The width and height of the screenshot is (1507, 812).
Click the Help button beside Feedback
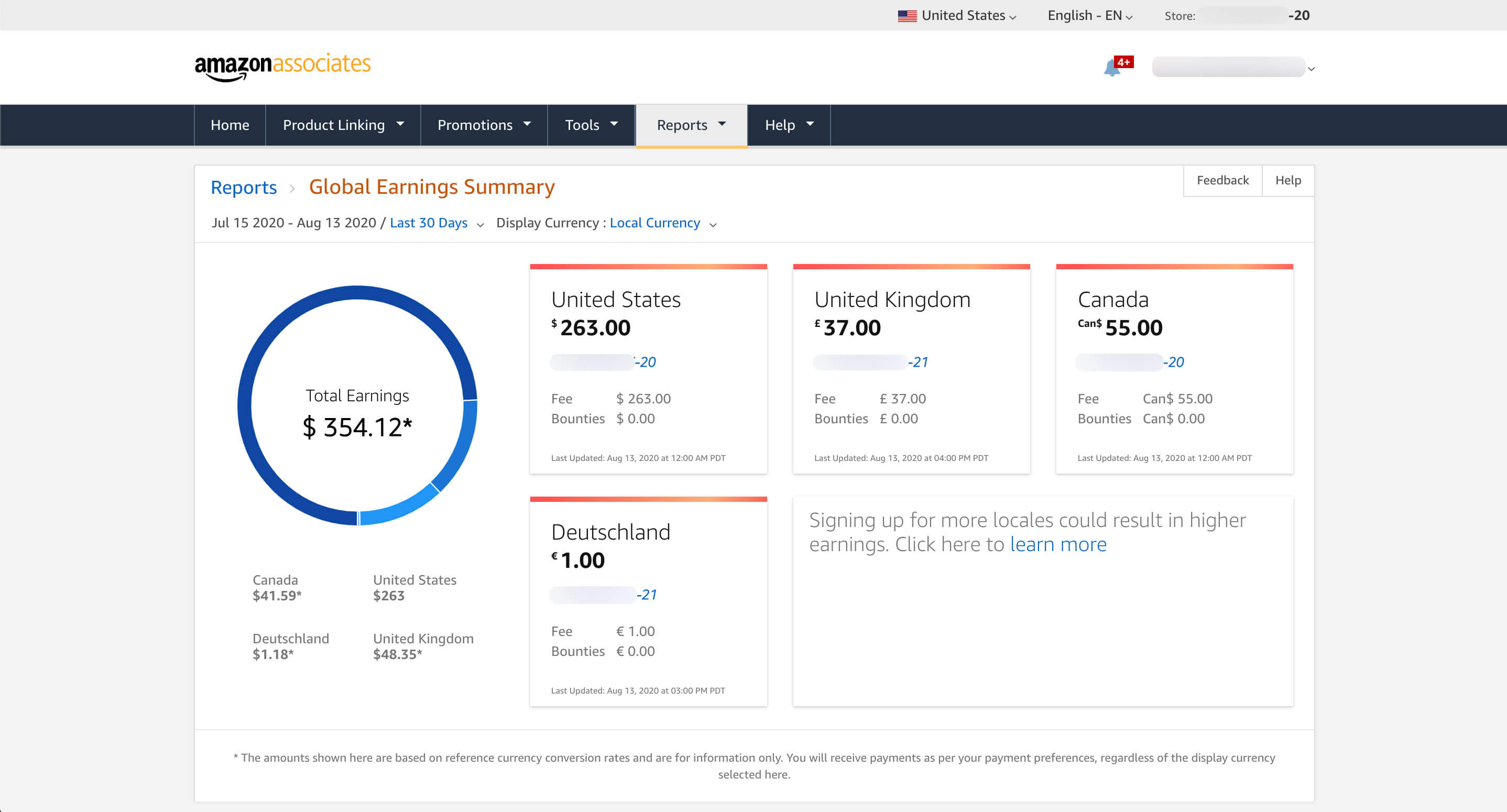coord(1287,180)
